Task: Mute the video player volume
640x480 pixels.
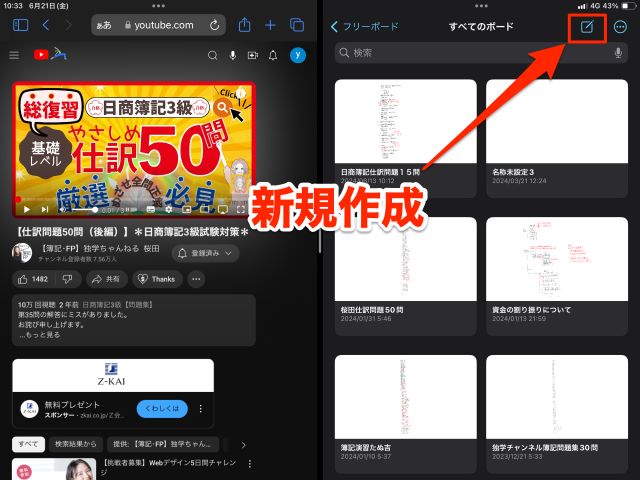Action: 62,209
